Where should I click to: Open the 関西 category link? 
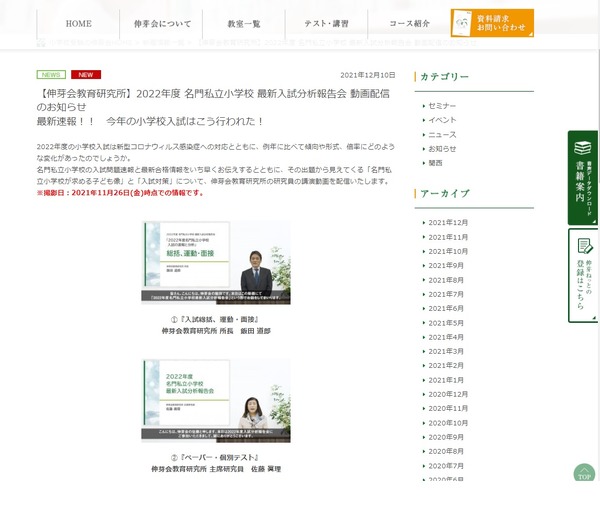(437, 162)
